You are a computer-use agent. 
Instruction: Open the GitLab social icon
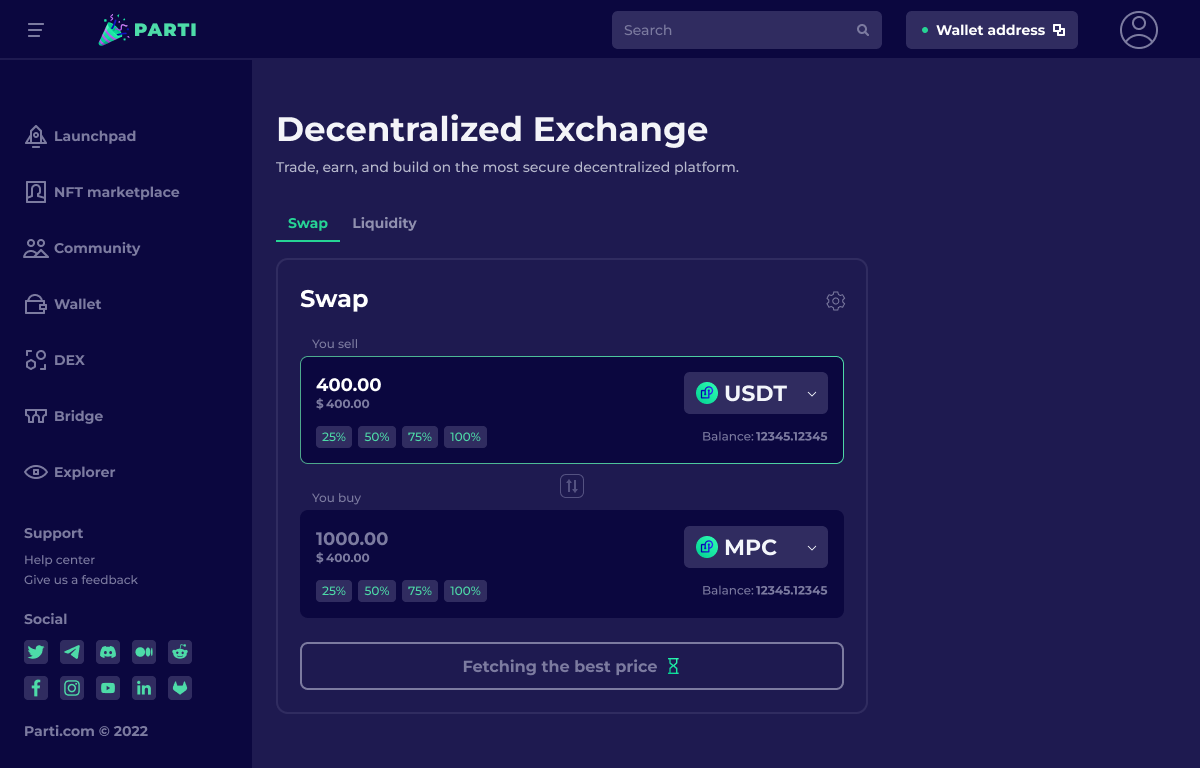click(x=180, y=688)
